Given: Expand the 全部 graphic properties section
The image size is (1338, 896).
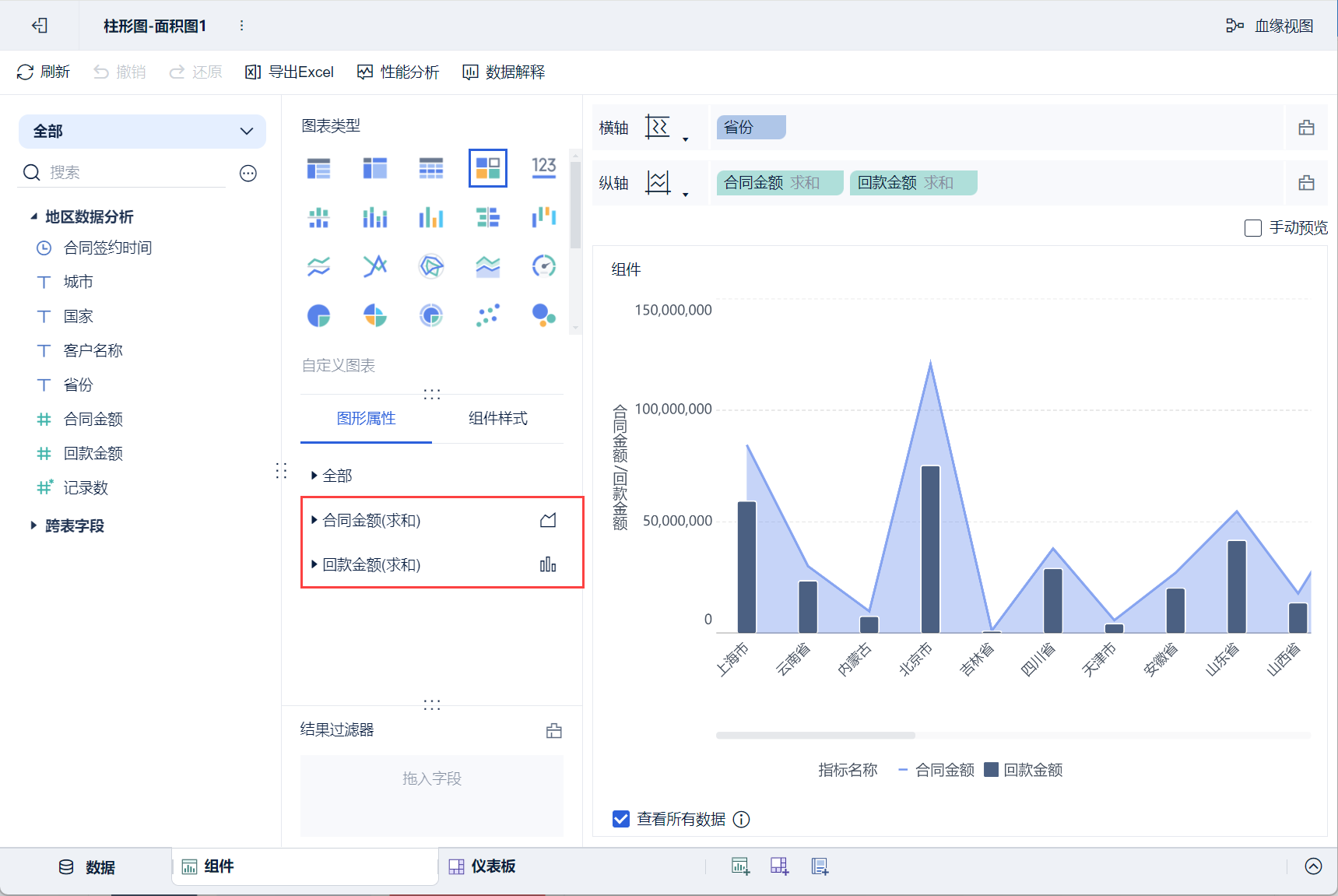Looking at the screenshot, I should (314, 476).
